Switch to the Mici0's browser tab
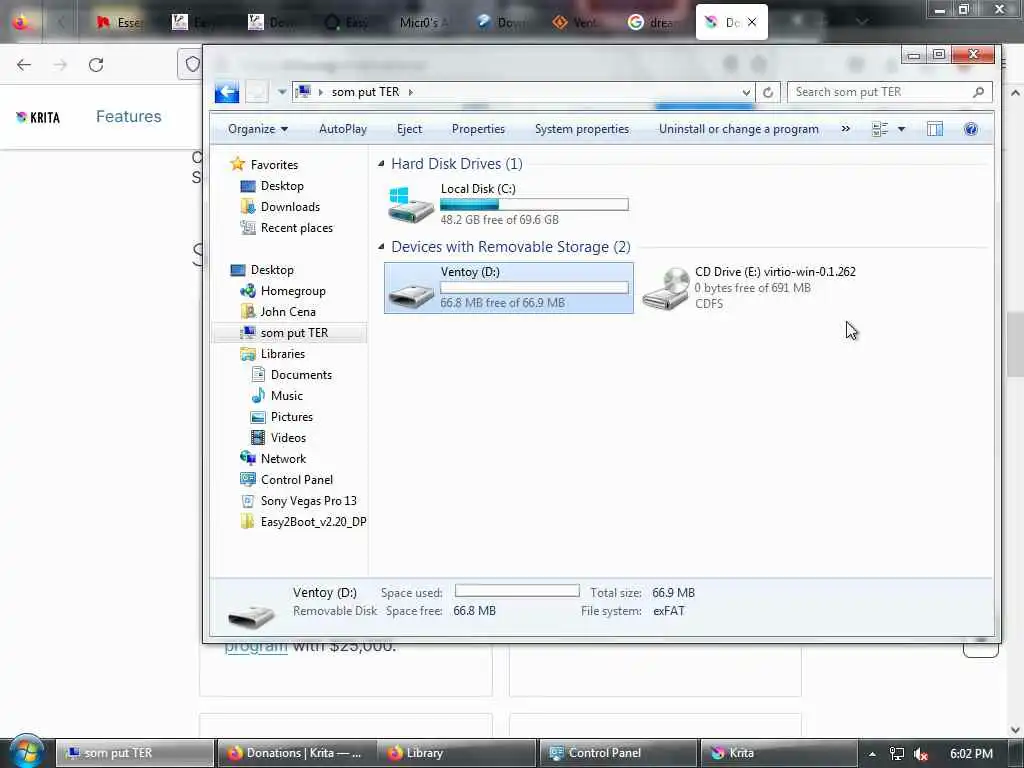The height and width of the screenshot is (768, 1024). point(421,22)
